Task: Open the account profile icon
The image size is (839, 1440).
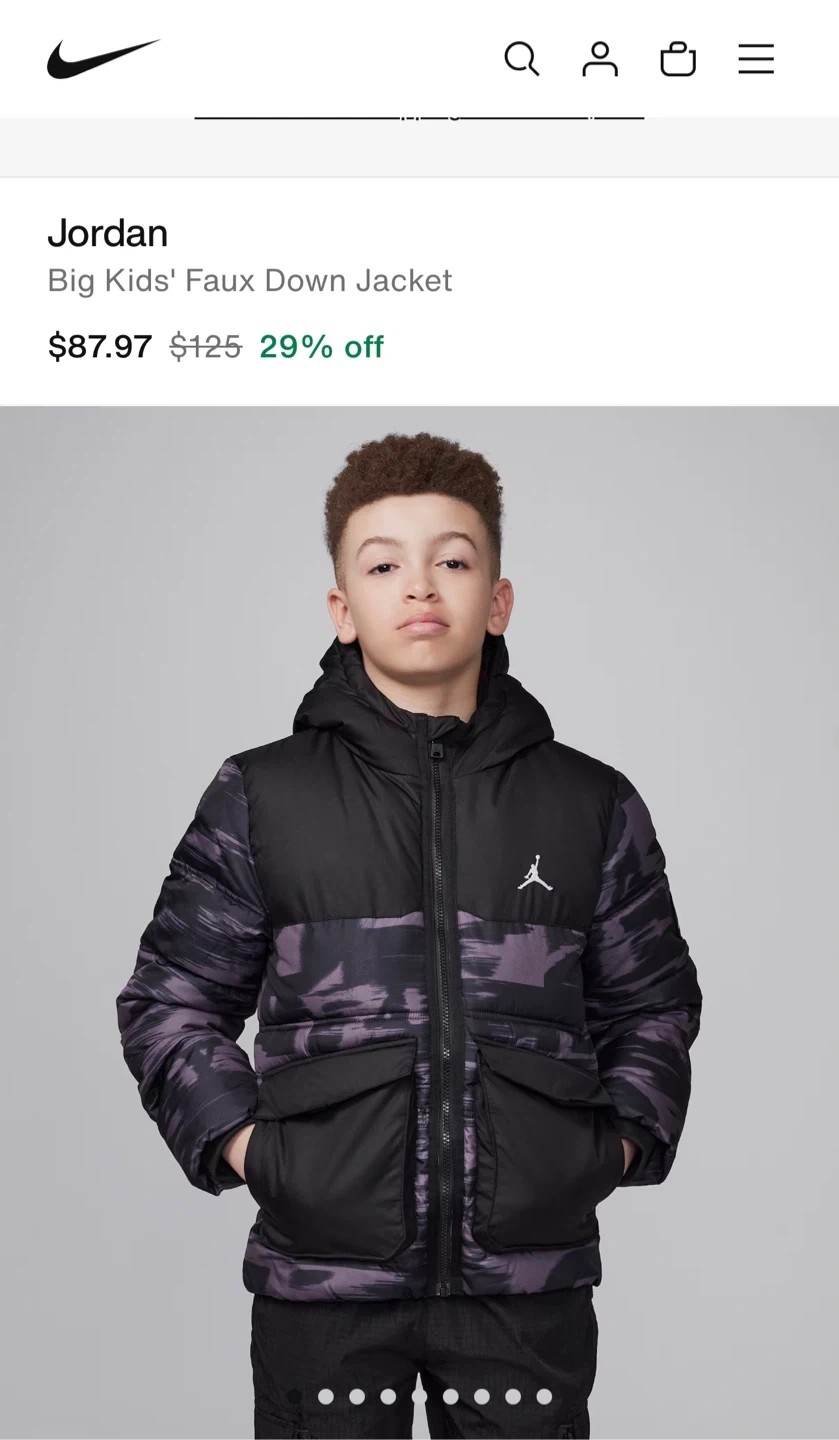Action: point(600,59)
